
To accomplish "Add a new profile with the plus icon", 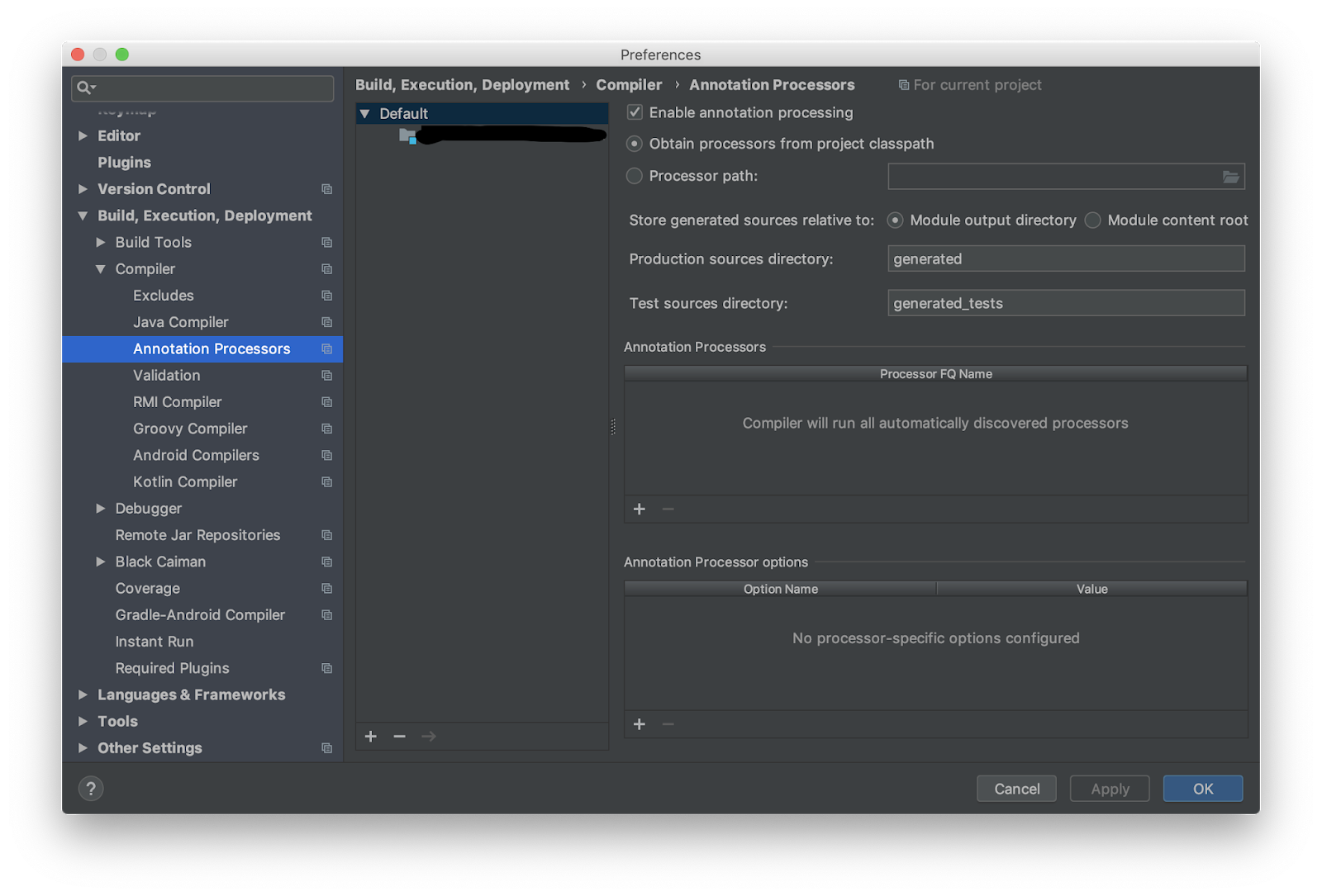I will click(371, 736).
